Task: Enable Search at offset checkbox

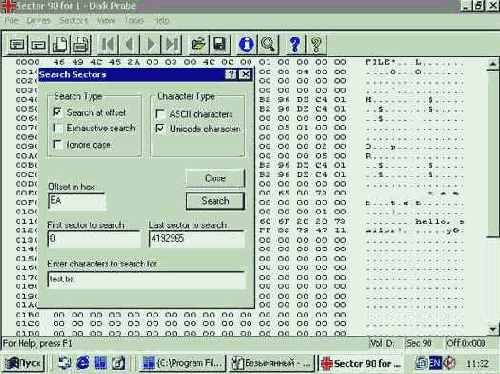Action: [58, 112]
